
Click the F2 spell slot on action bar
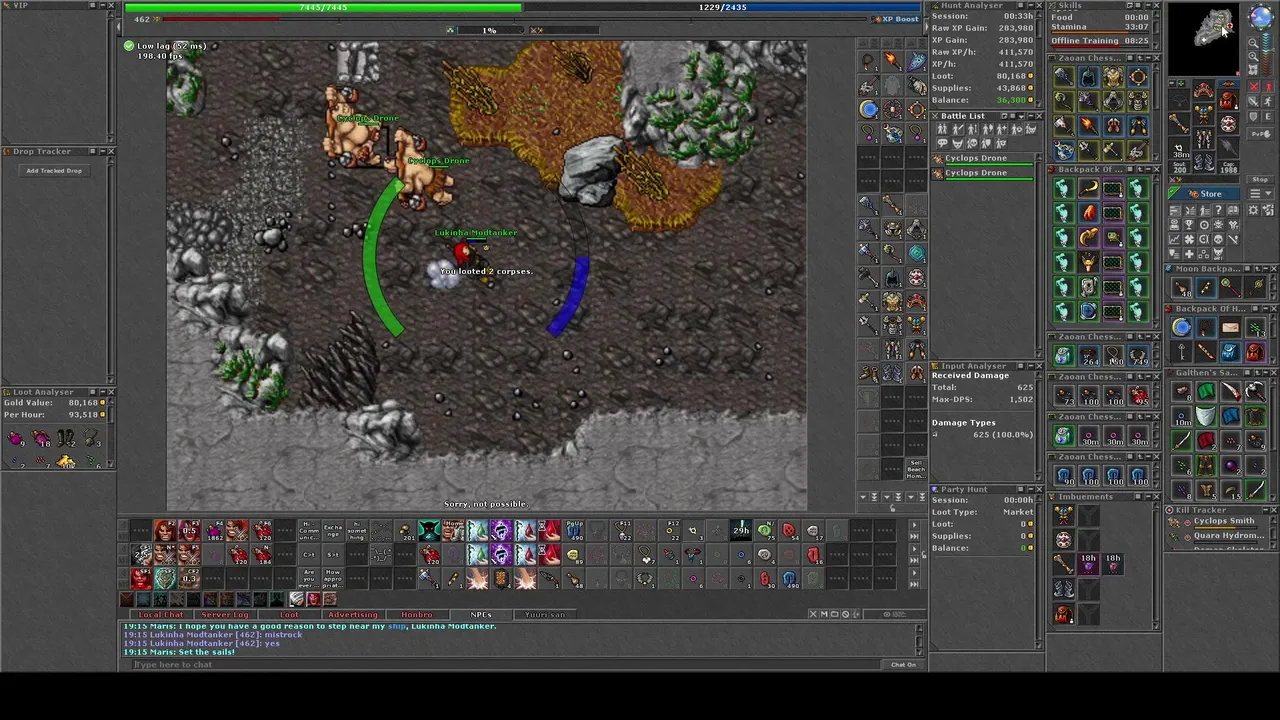(x=165, y=530)
